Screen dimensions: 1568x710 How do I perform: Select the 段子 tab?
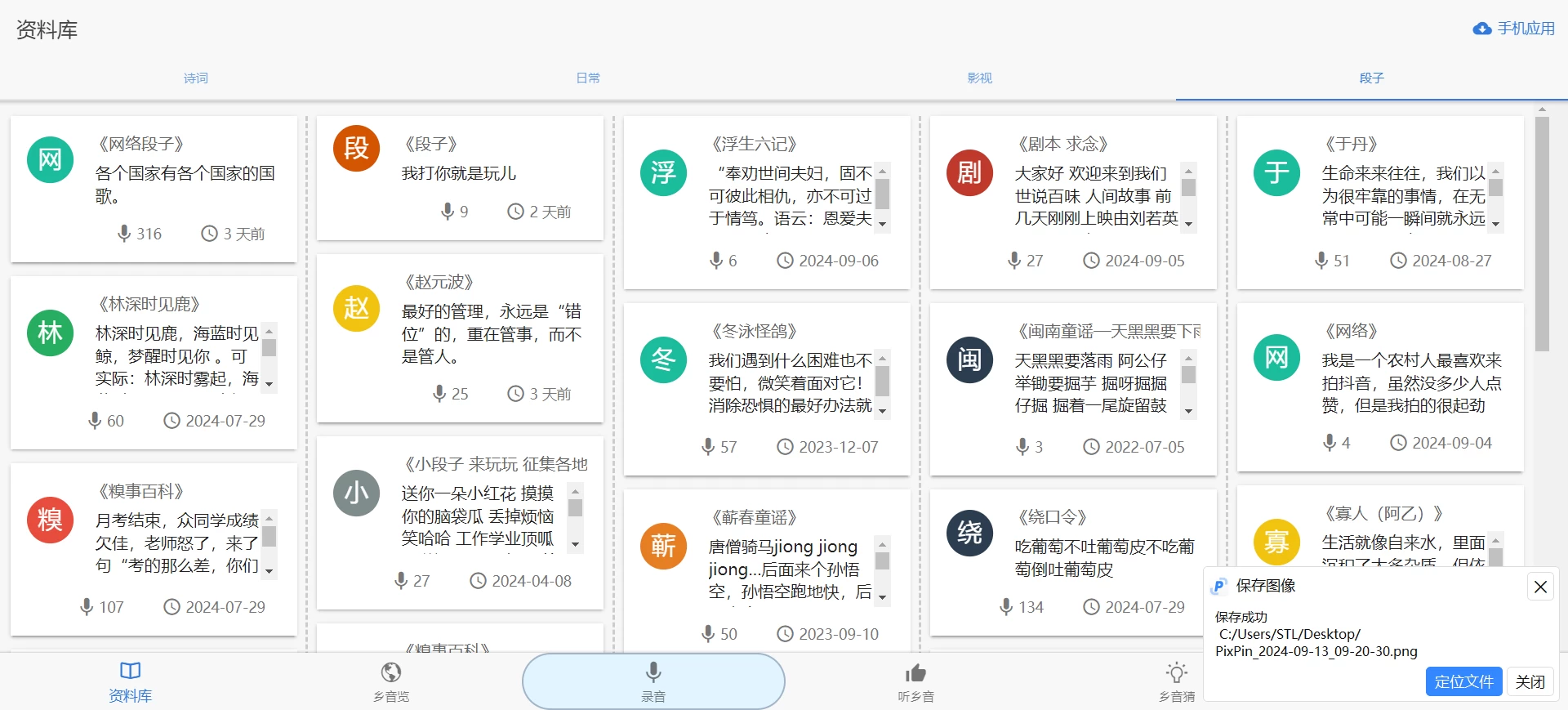click(x=1372, y=78)
